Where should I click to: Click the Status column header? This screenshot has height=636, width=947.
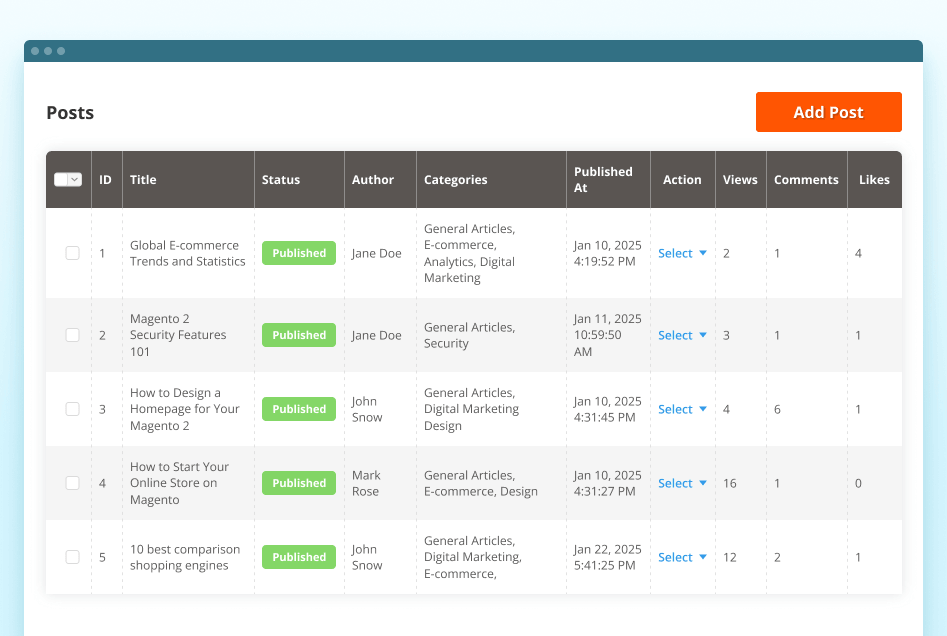(x=281, y=180)
